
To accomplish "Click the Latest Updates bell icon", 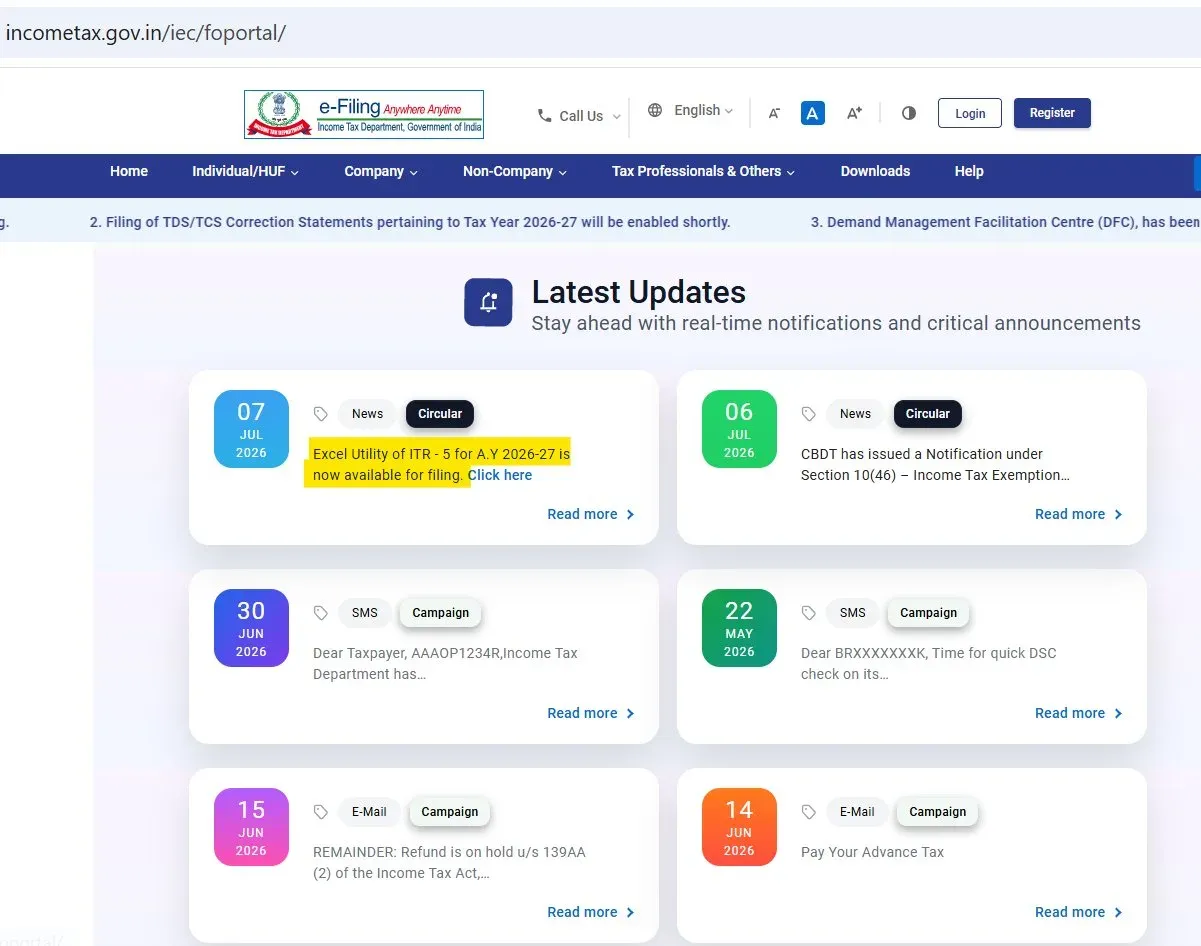I will 488,302.
